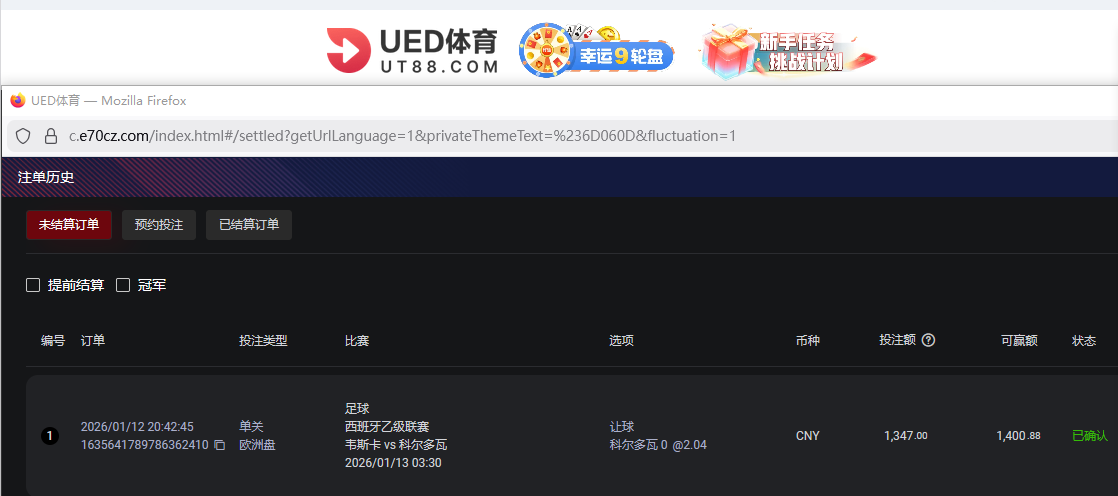1118x496 pixels.
Task: Tick the 冠军 checkbox
Action: 124,285
